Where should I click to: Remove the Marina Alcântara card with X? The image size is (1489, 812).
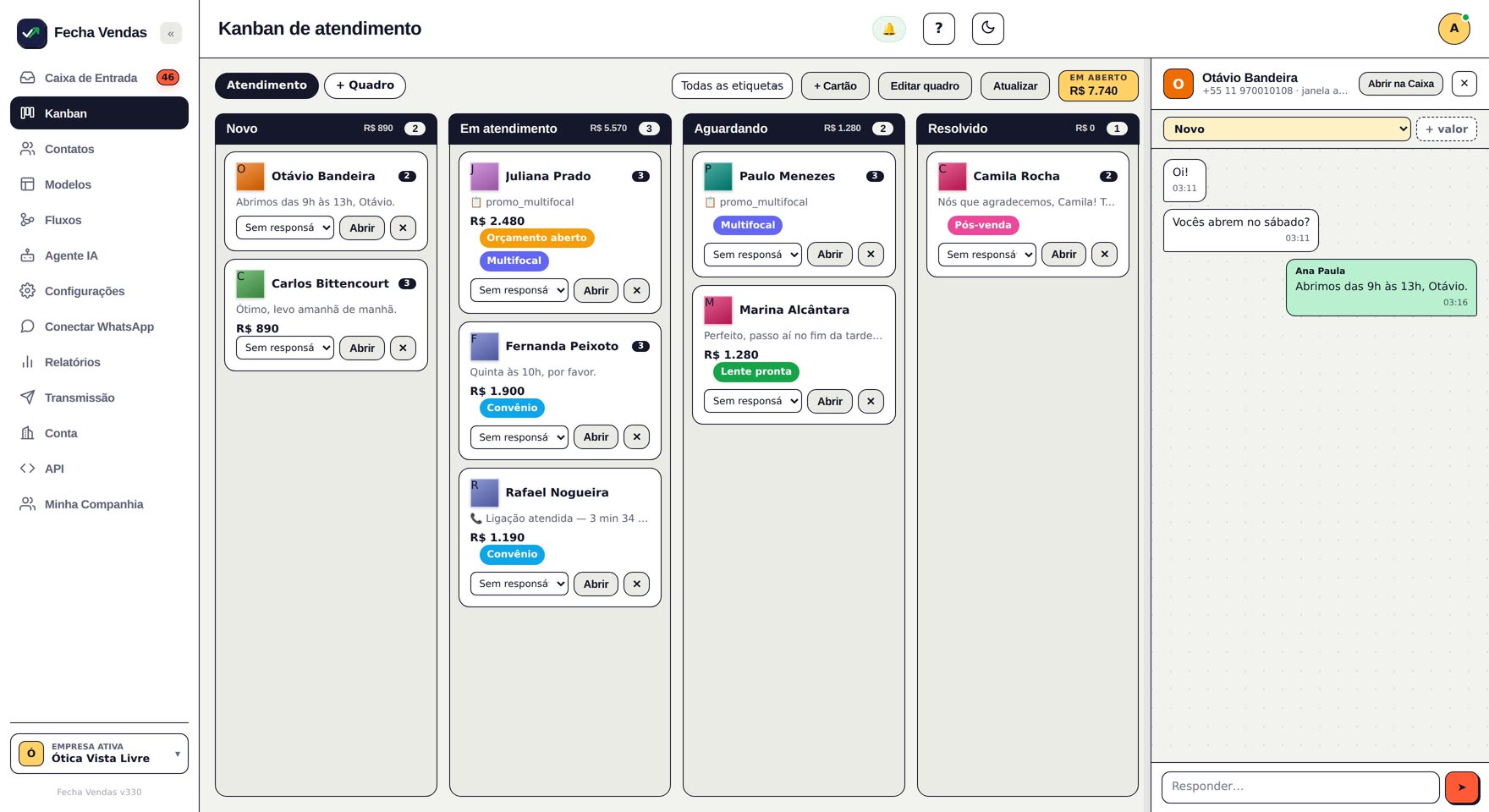coord(871,402)
